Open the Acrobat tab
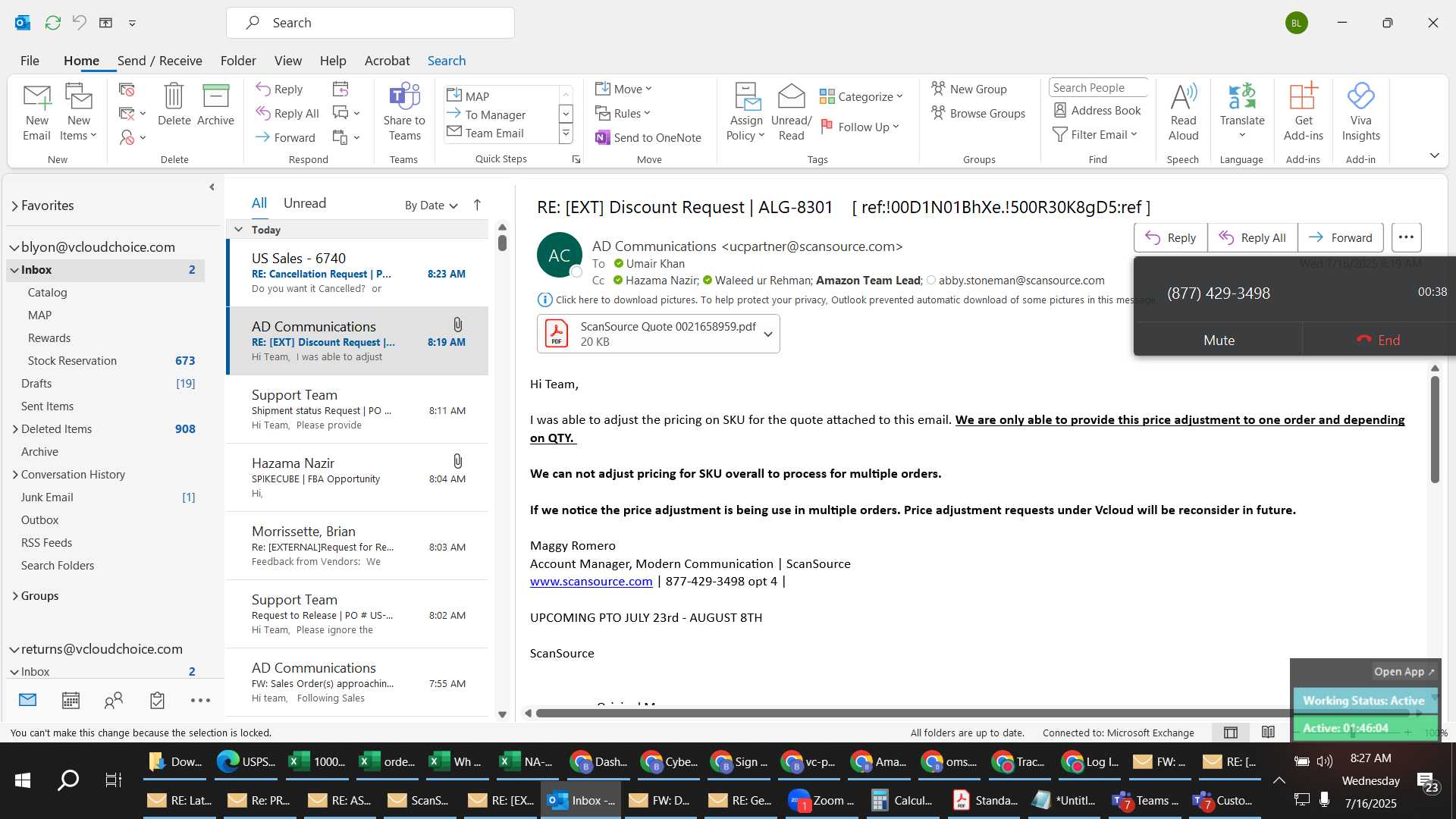The image size is (1456, 819). 387,61
